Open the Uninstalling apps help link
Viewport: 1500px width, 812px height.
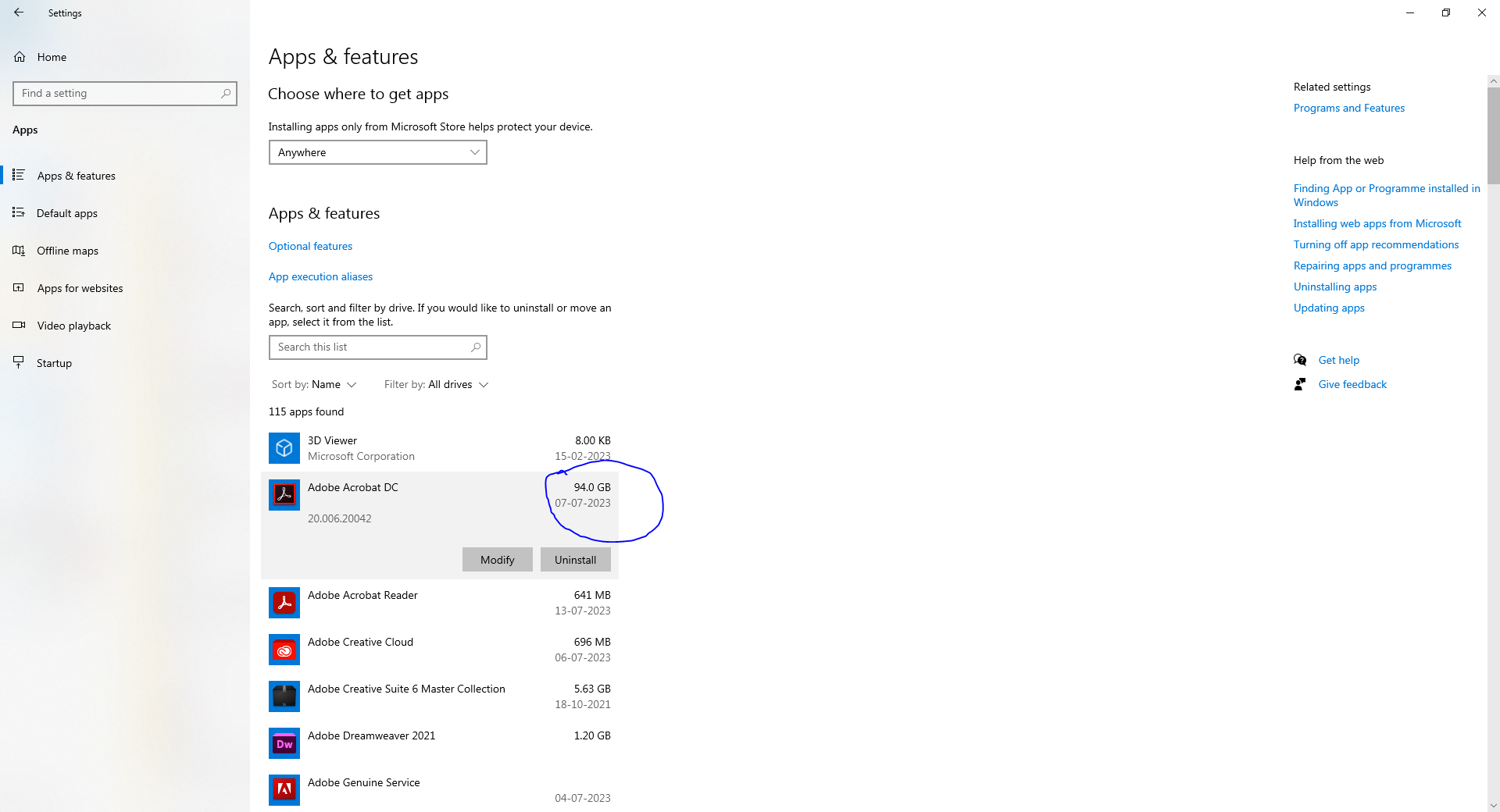(1335, 287)
